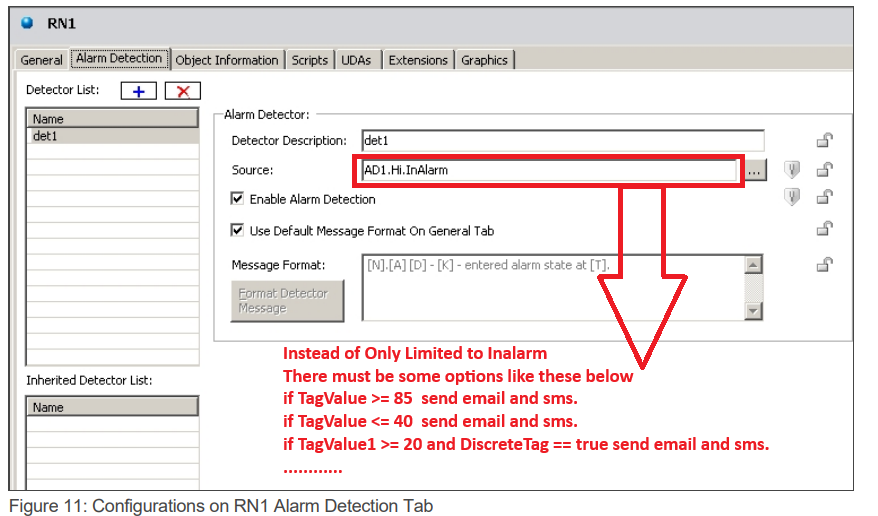Delete detector using red X button
This screenshot has height=516, width=878.
point(182,91)
